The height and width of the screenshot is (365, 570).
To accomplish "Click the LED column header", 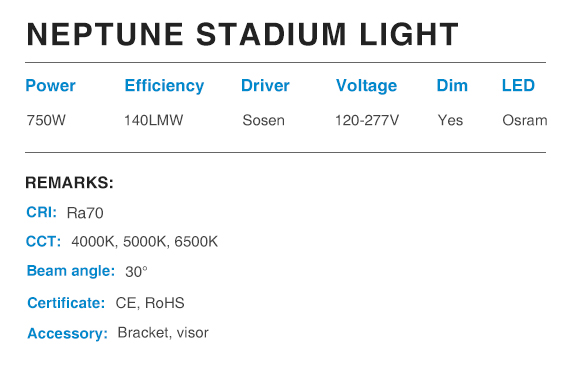I will tap(518, 86).
